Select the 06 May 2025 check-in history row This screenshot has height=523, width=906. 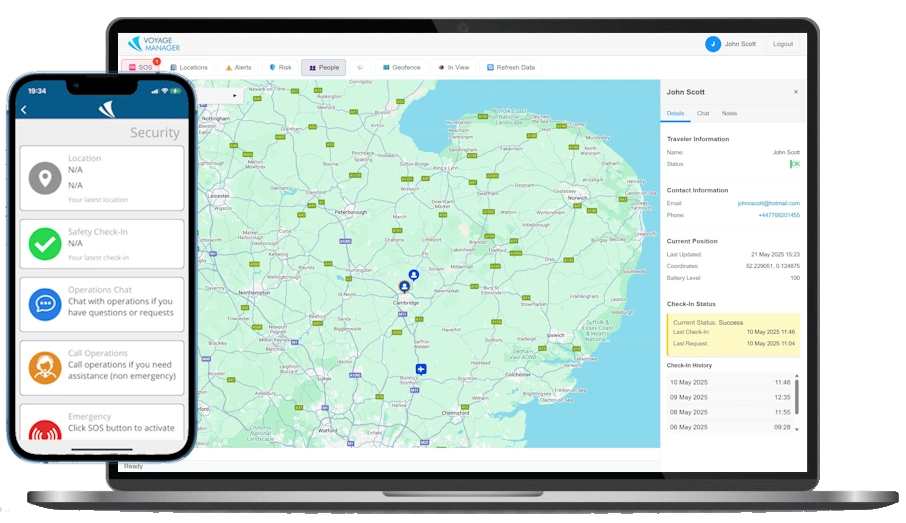pos(730,428)
